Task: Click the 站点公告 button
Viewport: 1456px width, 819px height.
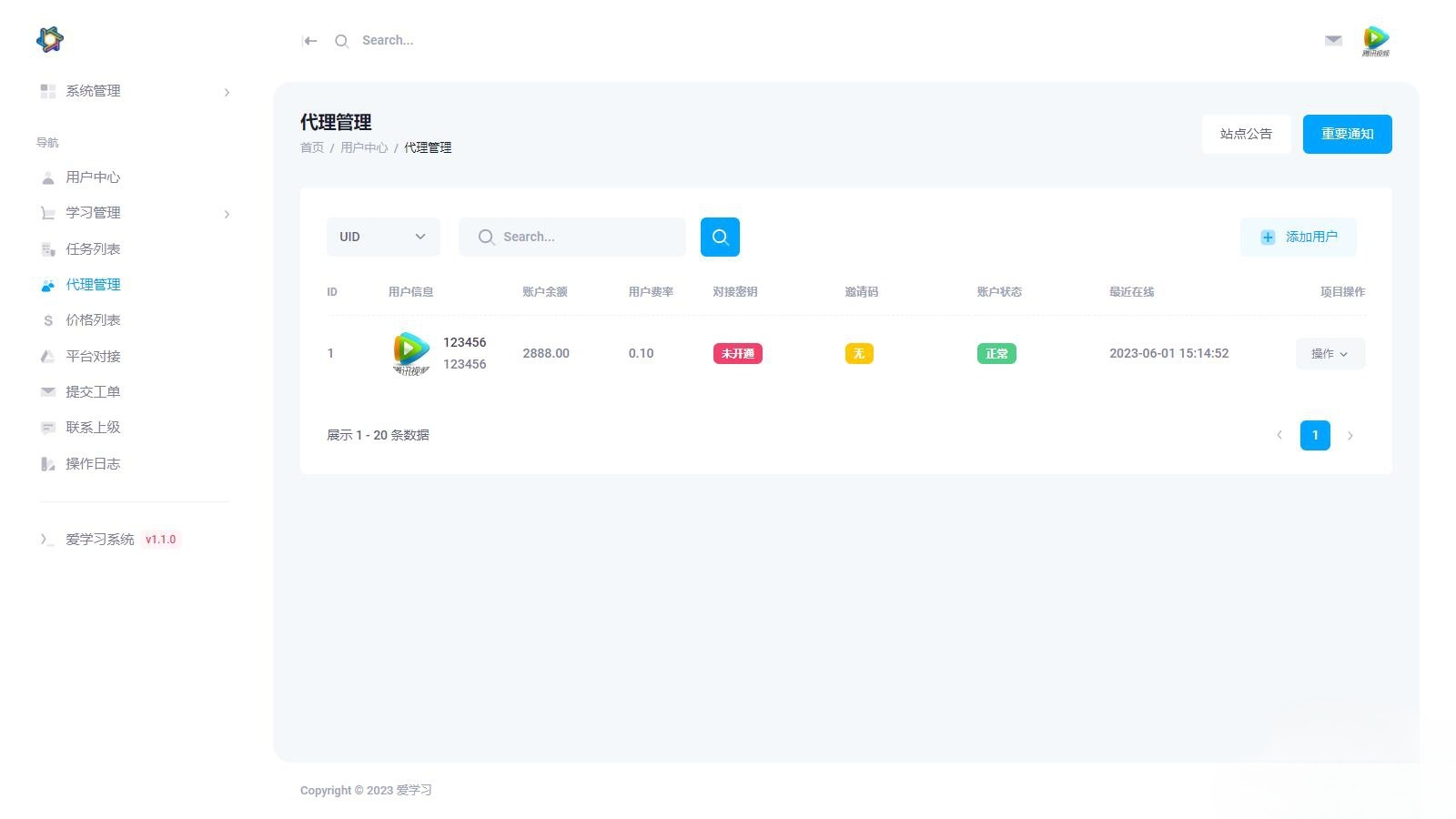Action: click(1246, 134)
